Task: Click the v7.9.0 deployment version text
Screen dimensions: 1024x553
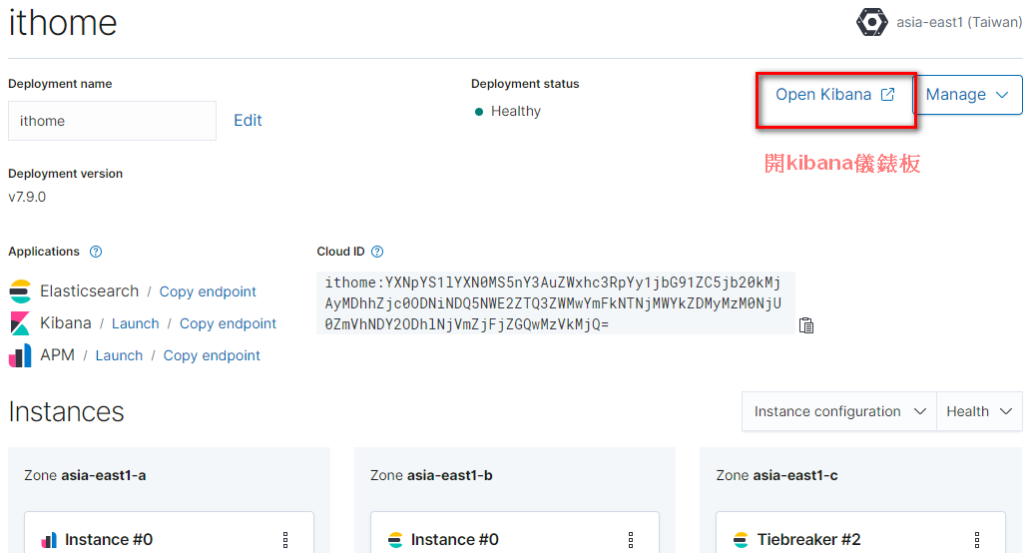Action: [27, 197]
